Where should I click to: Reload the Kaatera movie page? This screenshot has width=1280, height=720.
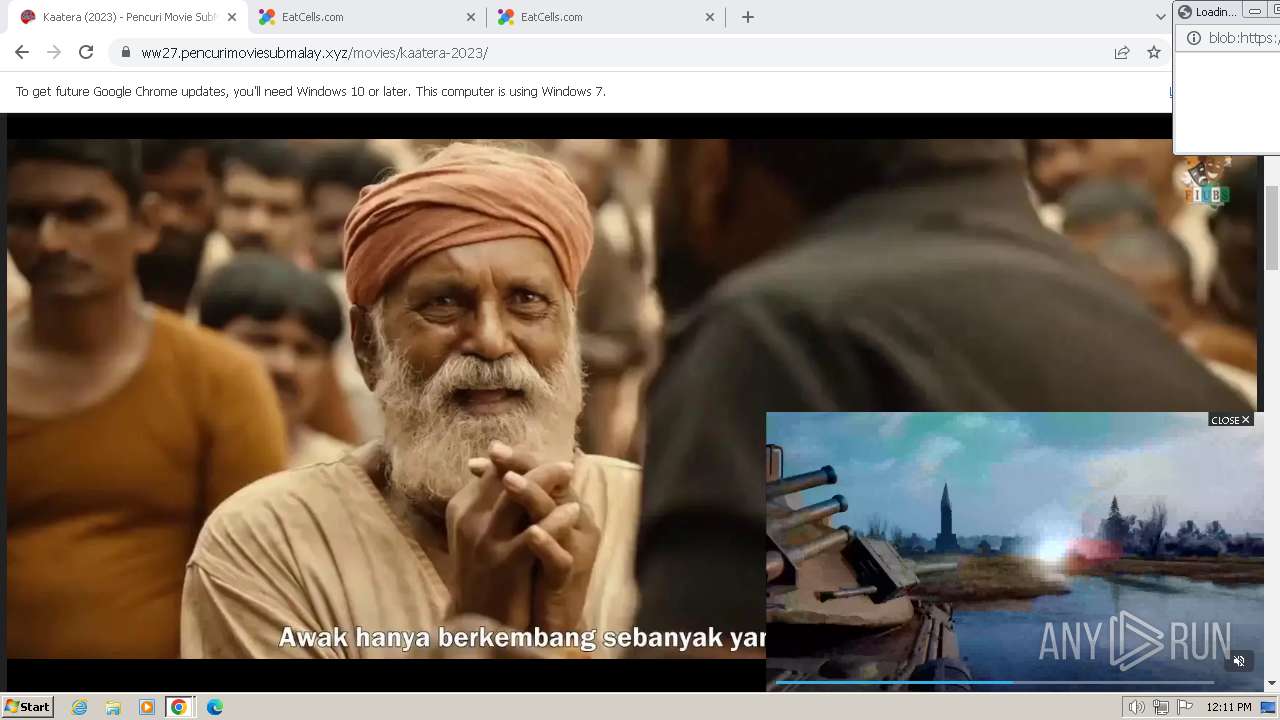pos(86,53)
